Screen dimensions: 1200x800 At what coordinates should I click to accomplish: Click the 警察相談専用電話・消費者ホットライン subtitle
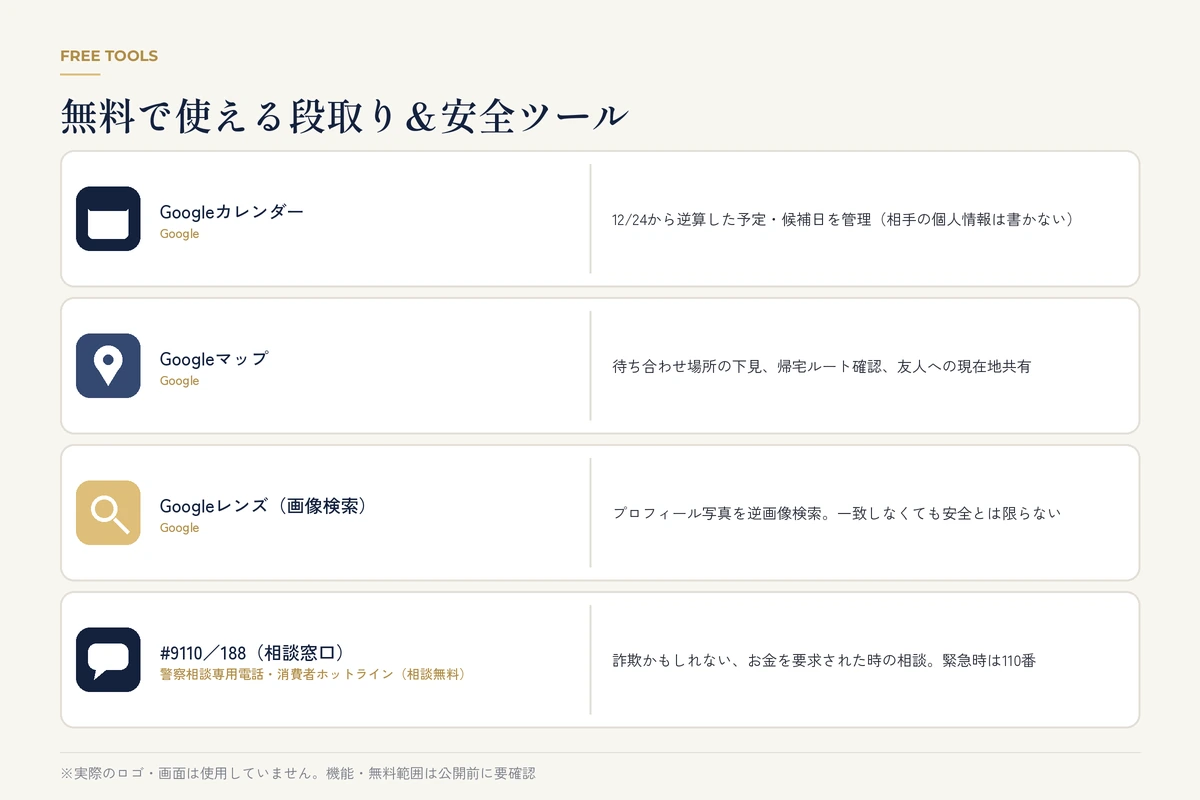click(313, 675)
